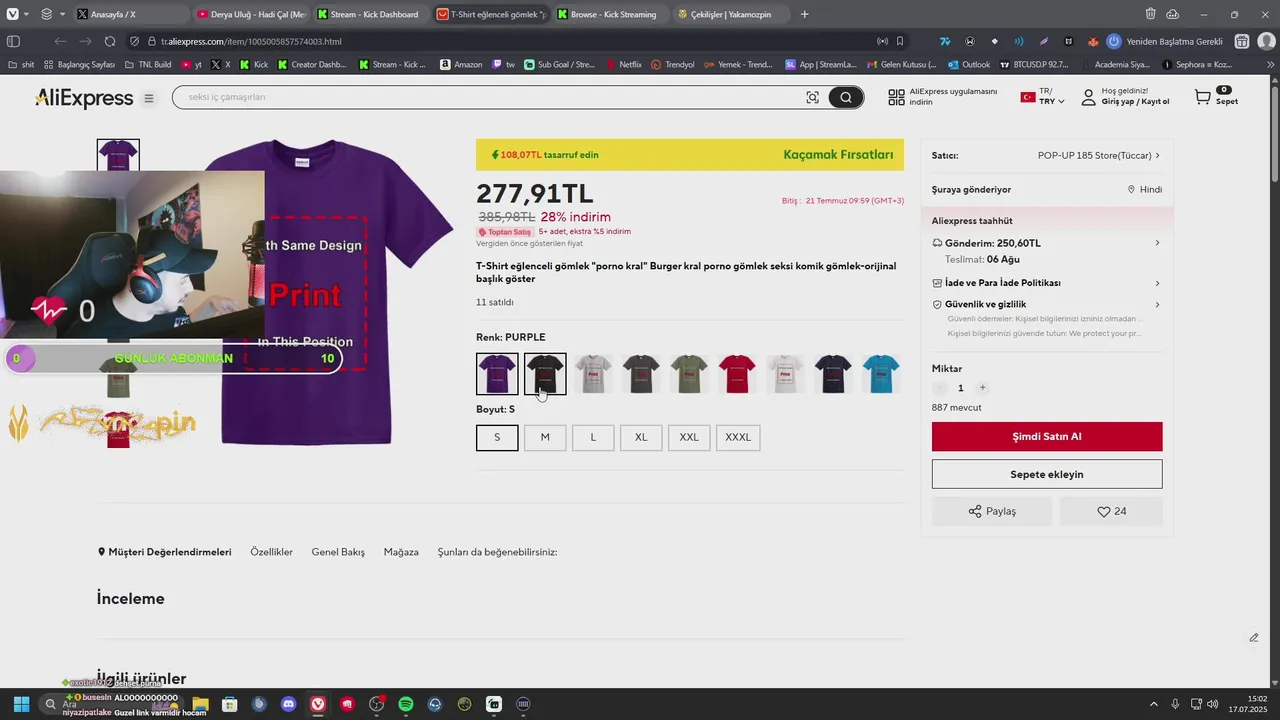Click the floating edit pencil icon
Image resolution: width=1280 pixels, height=720 pixels.
tap(1254, 637)
